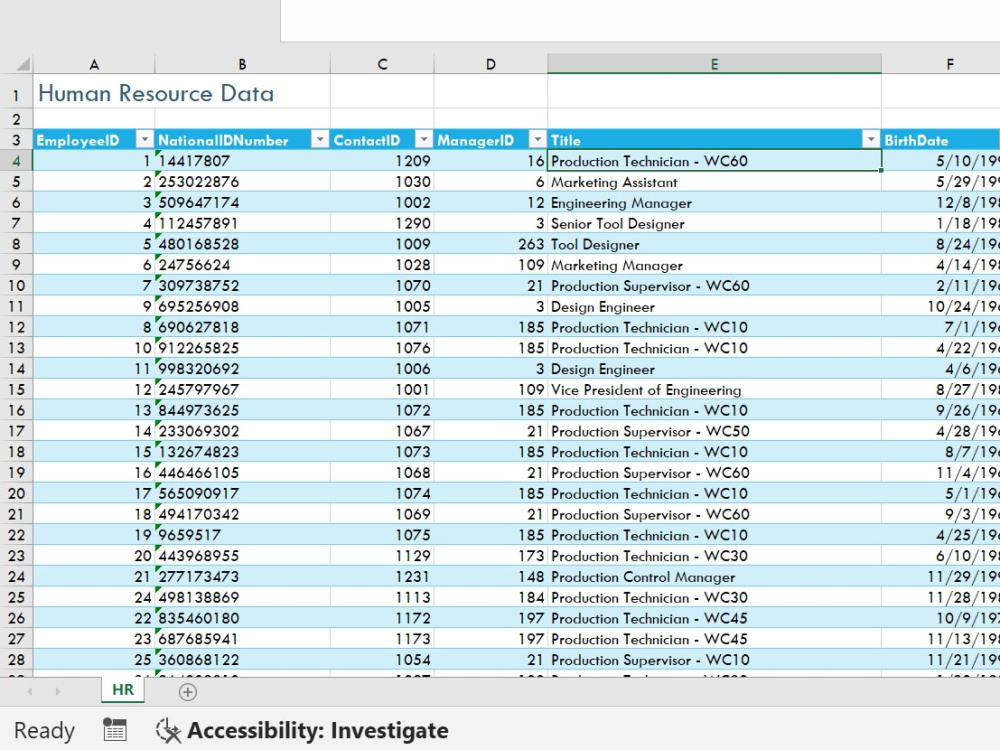Image resolution: width=1000 pixels, height=750 pixels.
Task: Select row 3 header
Action: pyautogui.click(x=16, y=140)
